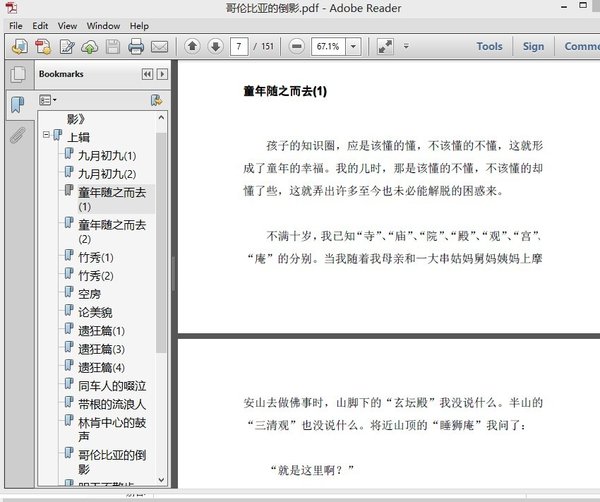
Task: Go to next page with down arrow
Action: (214, 46)
